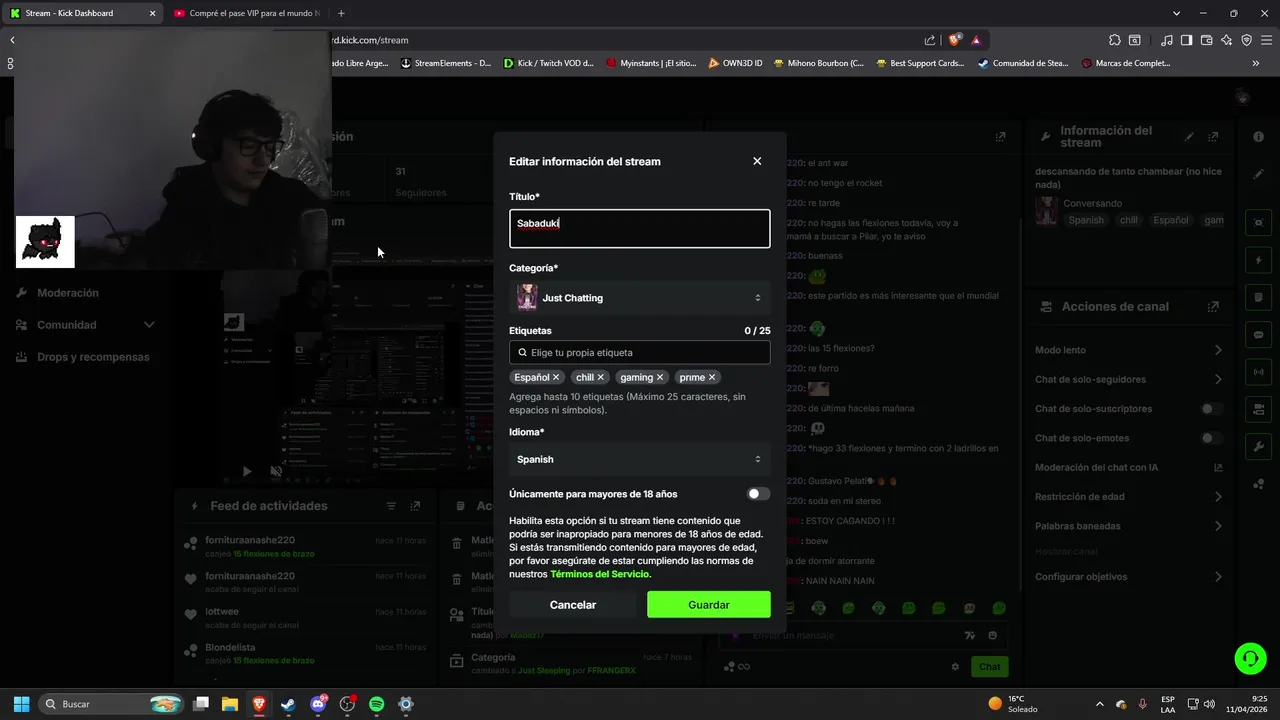Open OWN3D ID bookmark
Screen dimensions: 1280x720
point(735,63)
